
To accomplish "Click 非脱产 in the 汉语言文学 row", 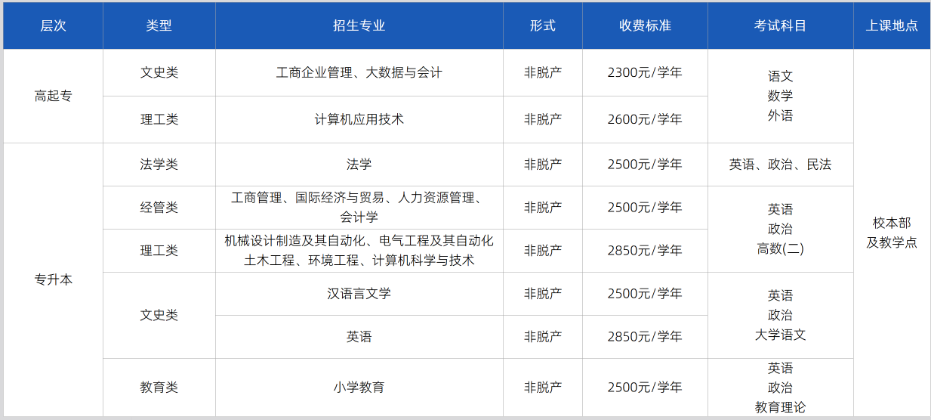I will 543,293.
